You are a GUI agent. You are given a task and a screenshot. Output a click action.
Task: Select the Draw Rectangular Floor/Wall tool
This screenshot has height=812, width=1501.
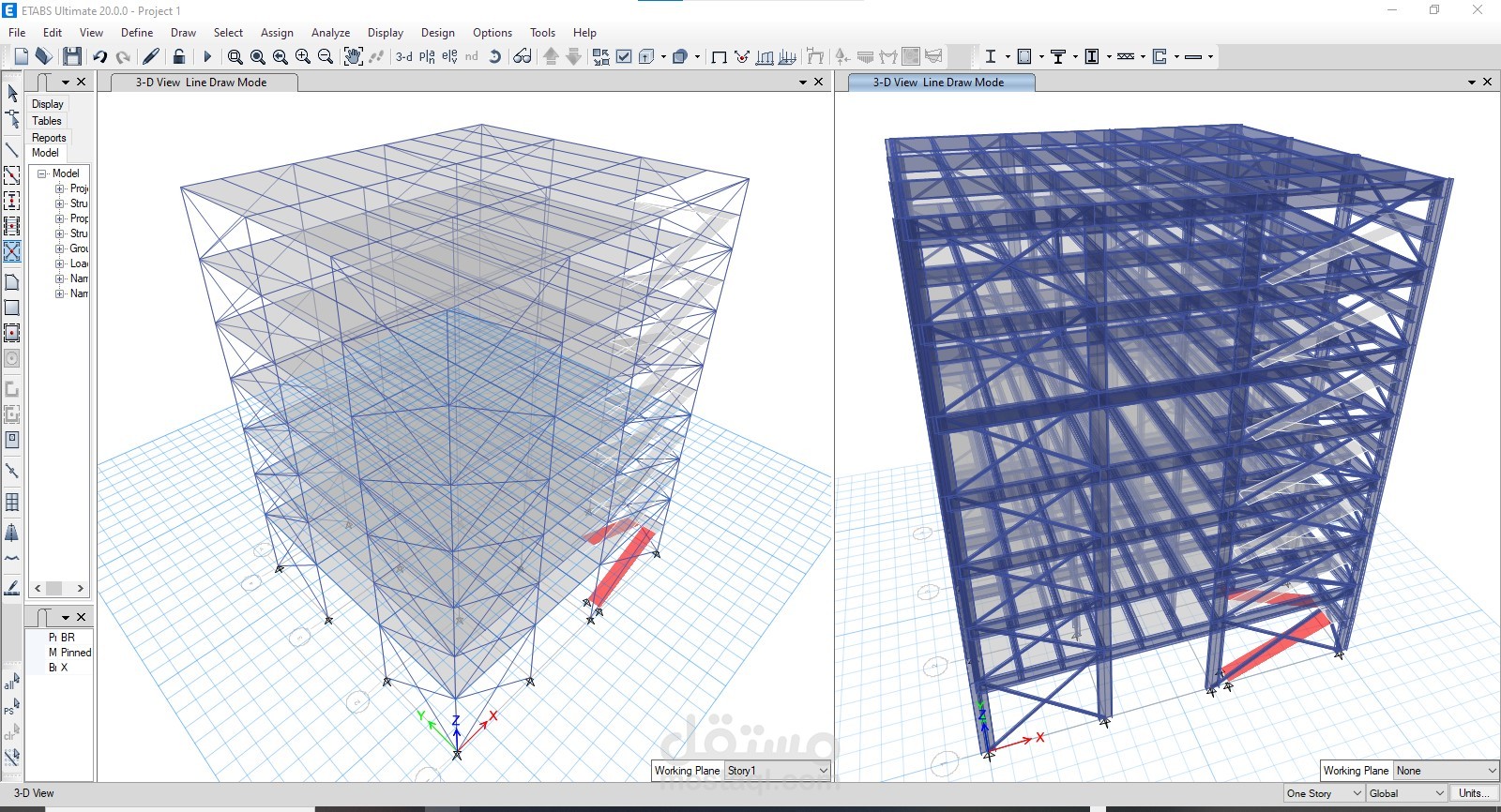12,308
